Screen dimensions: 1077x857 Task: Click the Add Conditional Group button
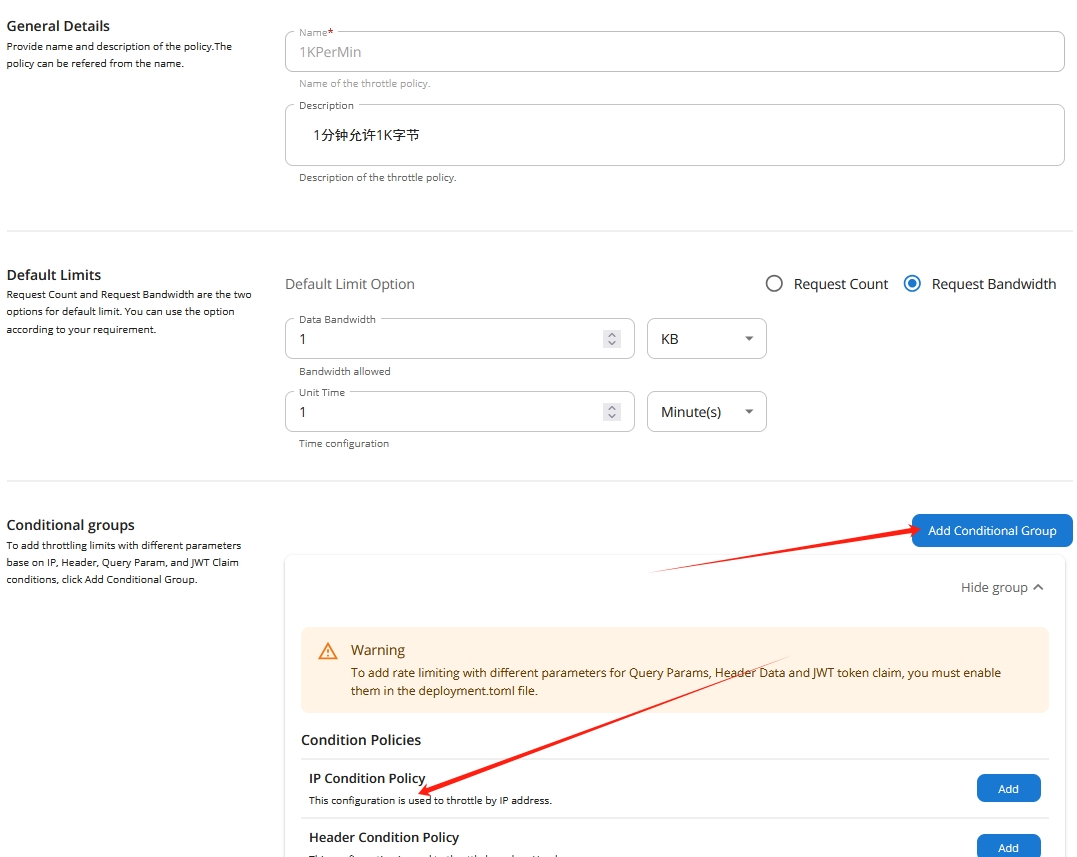tap(991, 531)
